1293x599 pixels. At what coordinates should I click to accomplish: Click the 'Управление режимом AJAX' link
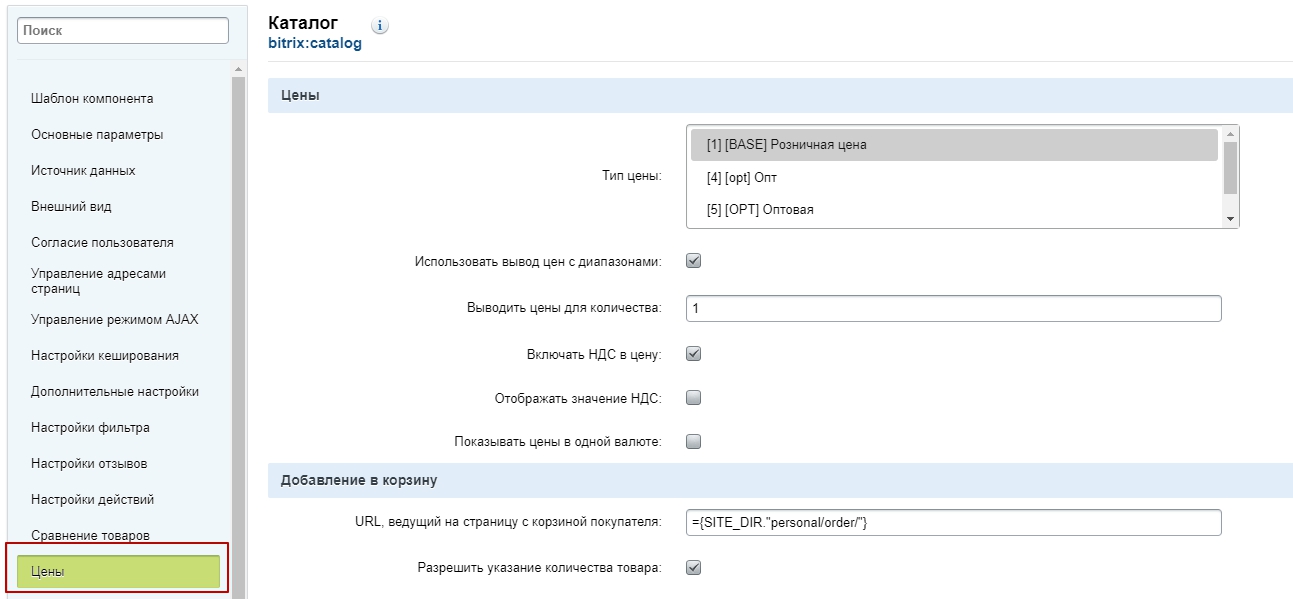114,319
